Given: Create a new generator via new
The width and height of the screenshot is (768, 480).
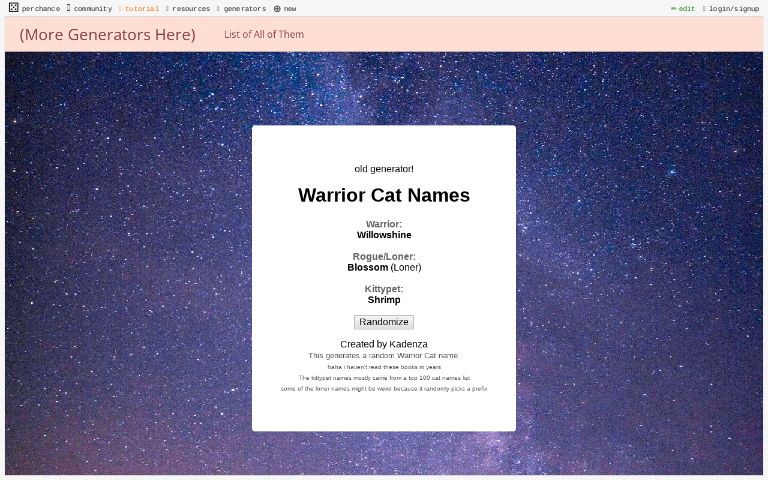Looking at the screenshot, I should pyautogui.click(x=289, y=9).
